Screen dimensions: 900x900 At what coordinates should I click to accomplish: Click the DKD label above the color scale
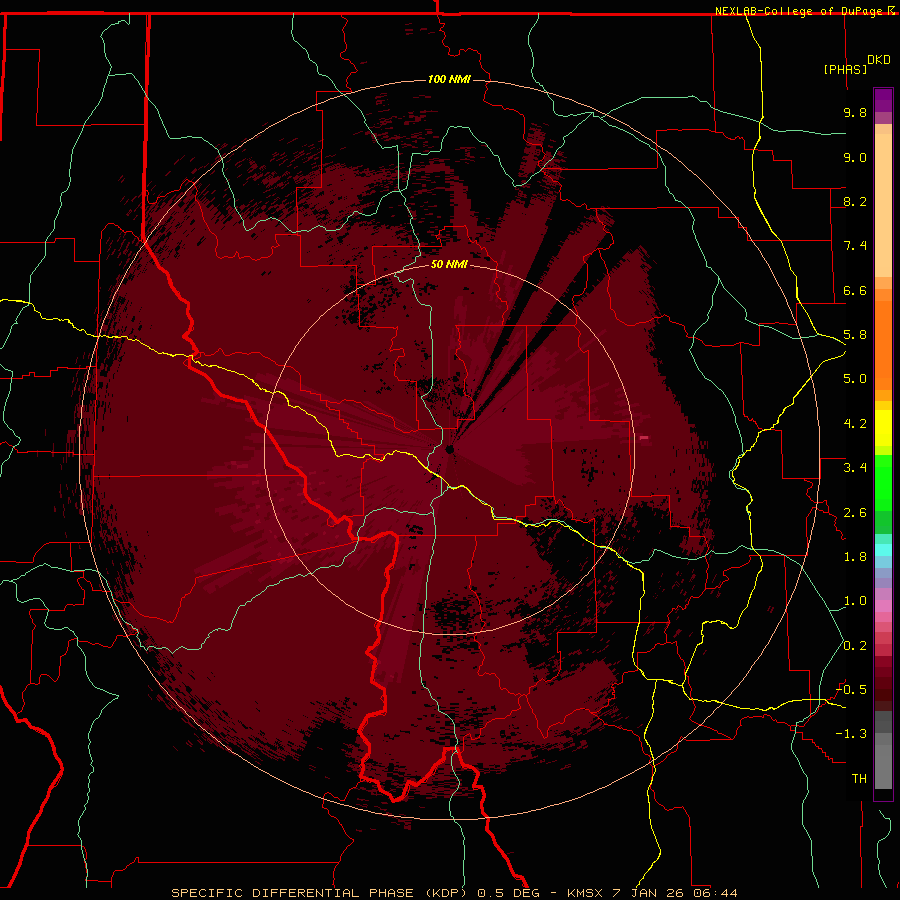pyautogui.click(x=879, y=60)
